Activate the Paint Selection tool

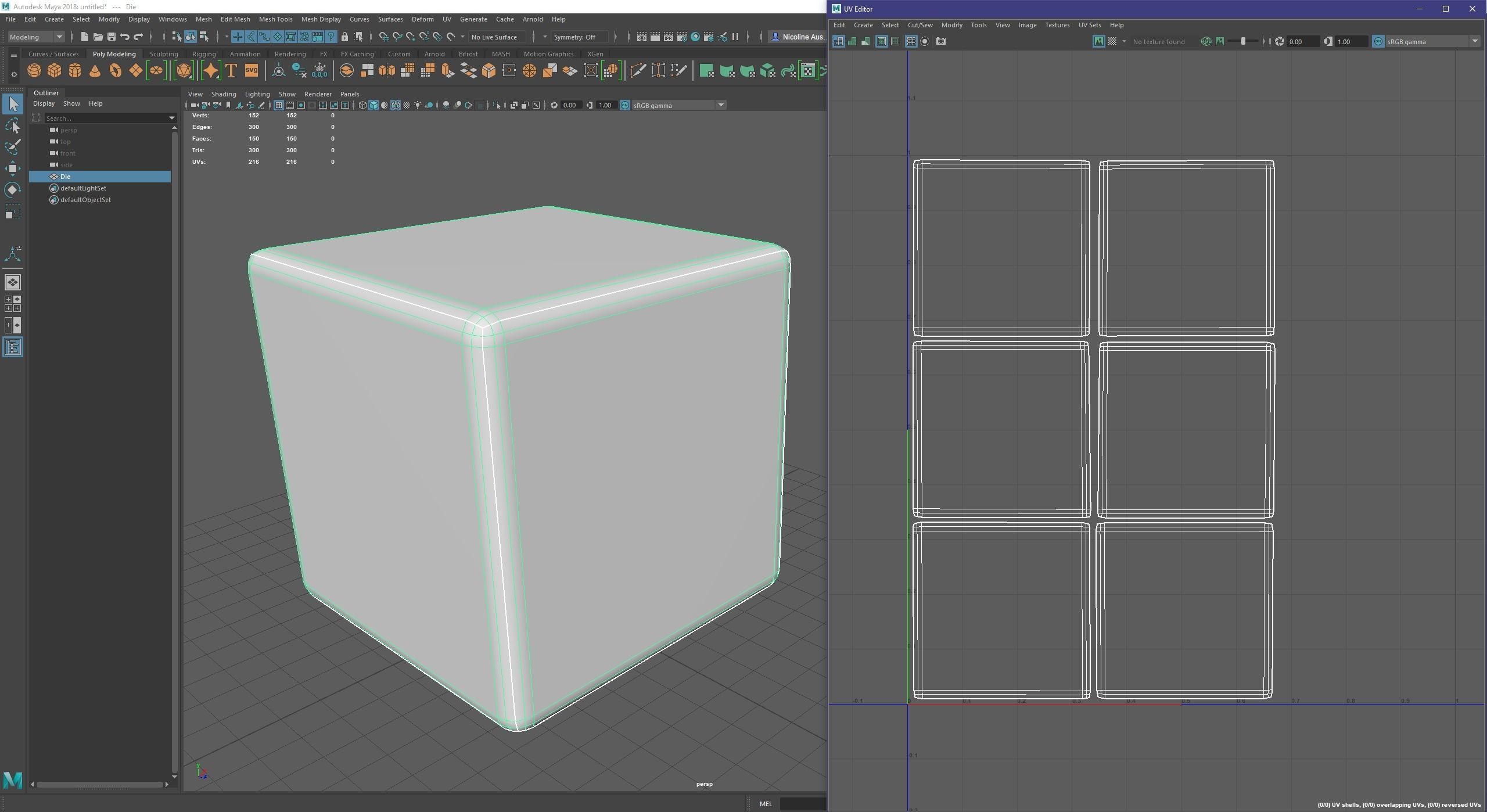(x=13, y=146)
